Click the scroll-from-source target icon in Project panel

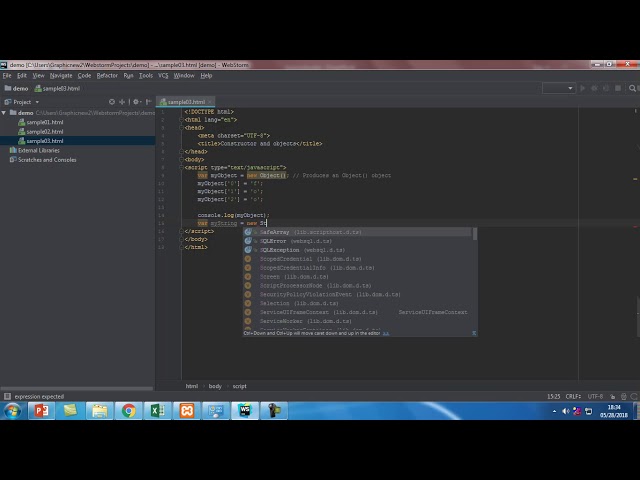[112, 102]
